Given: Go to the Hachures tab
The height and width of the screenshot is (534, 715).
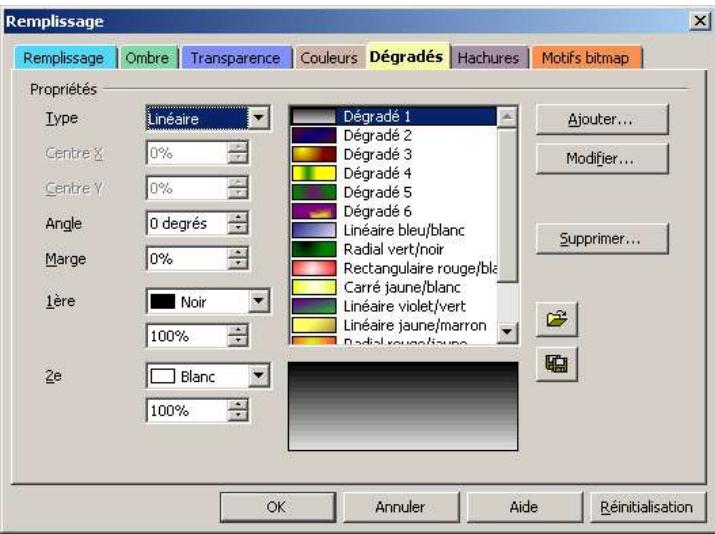Looking at the screenshot, I should coord(488,58).
